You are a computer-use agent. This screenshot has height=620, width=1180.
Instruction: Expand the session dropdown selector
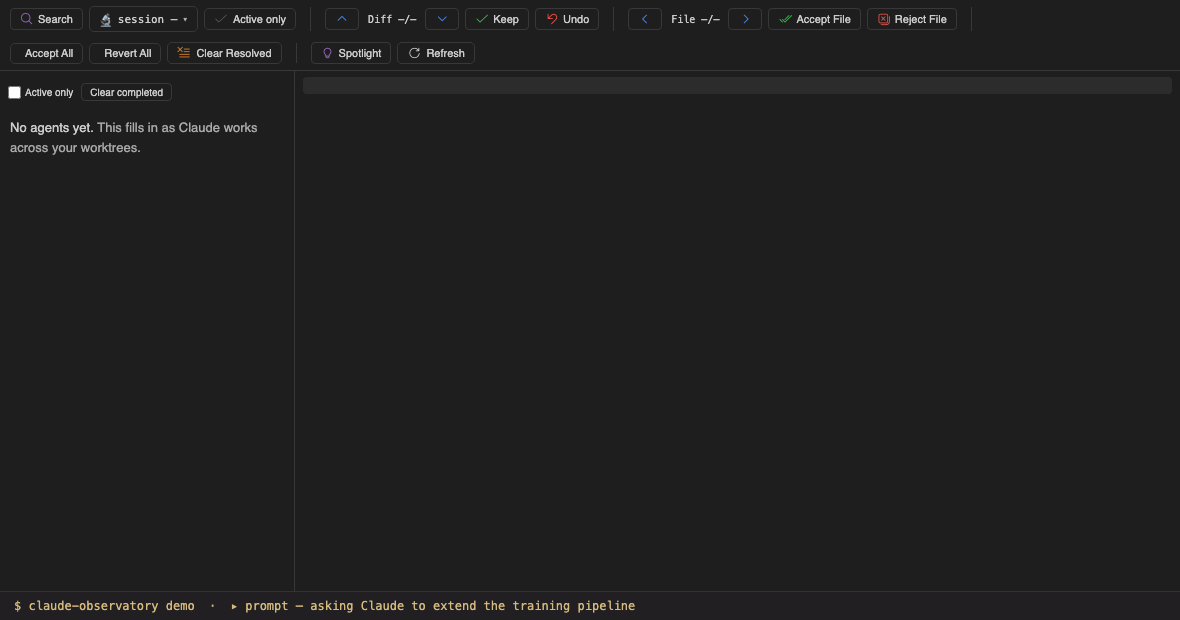pyautogui.click(x=143, y=19)
